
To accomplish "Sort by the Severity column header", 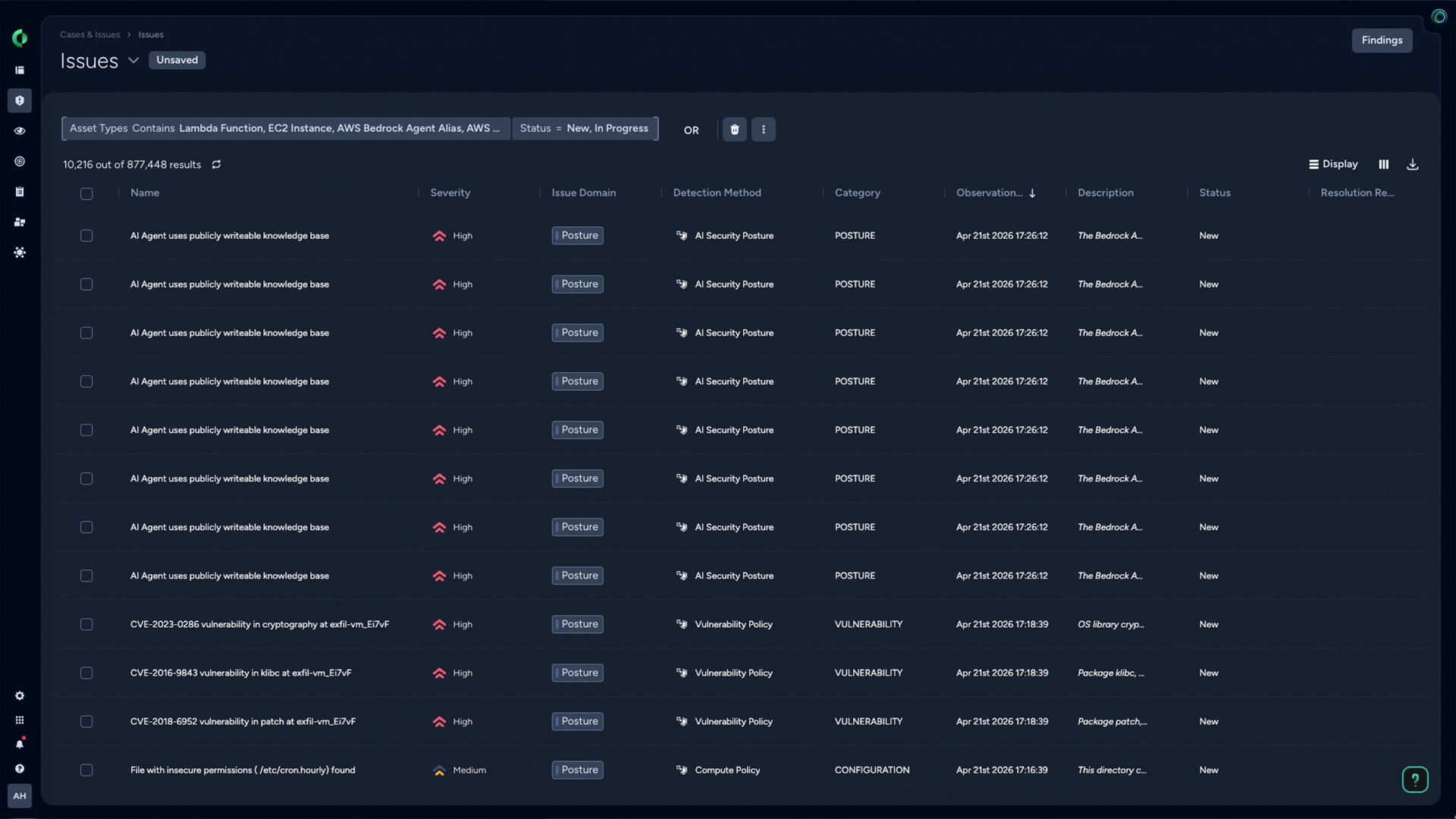I will click(450, 193).
